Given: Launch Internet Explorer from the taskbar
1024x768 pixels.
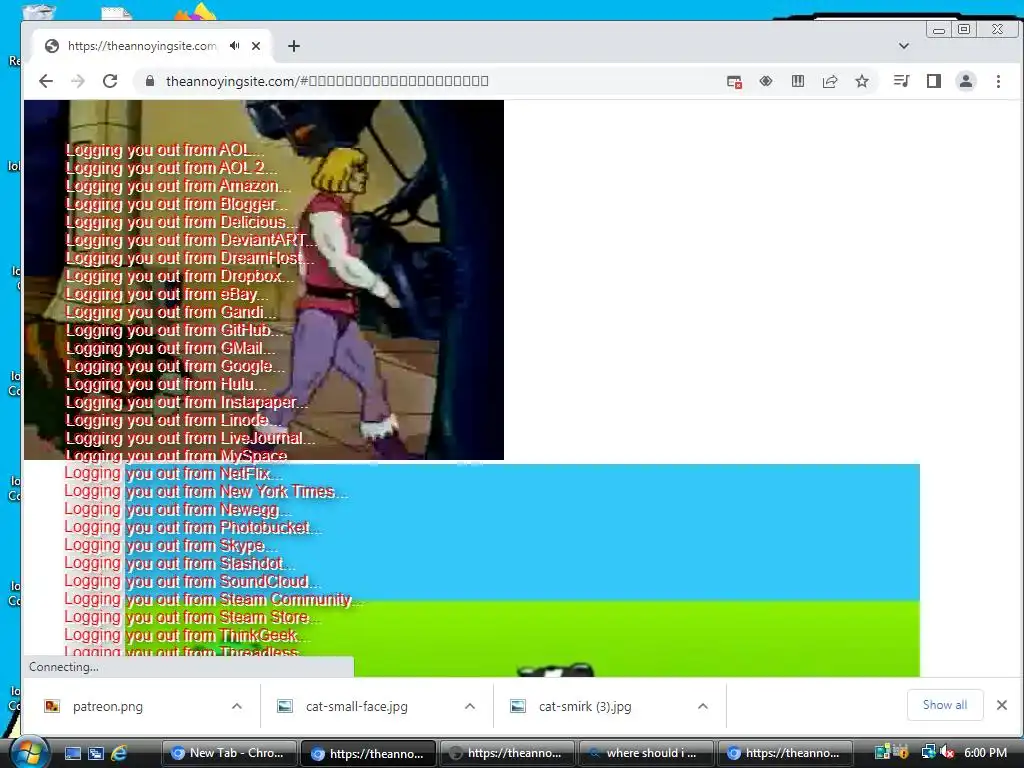Looking at the screenshot, I should tap(119, 753).
